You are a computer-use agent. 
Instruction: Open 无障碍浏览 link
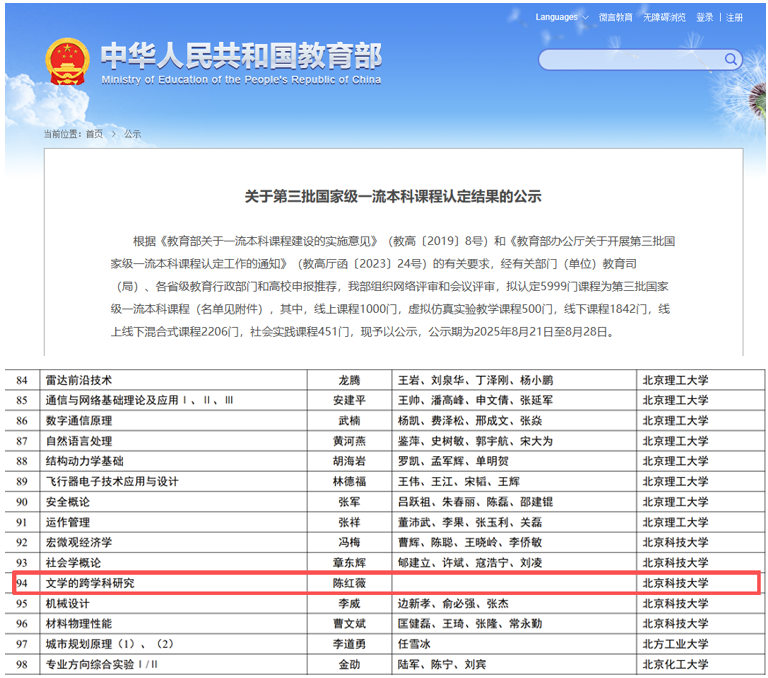pos(664,18)
